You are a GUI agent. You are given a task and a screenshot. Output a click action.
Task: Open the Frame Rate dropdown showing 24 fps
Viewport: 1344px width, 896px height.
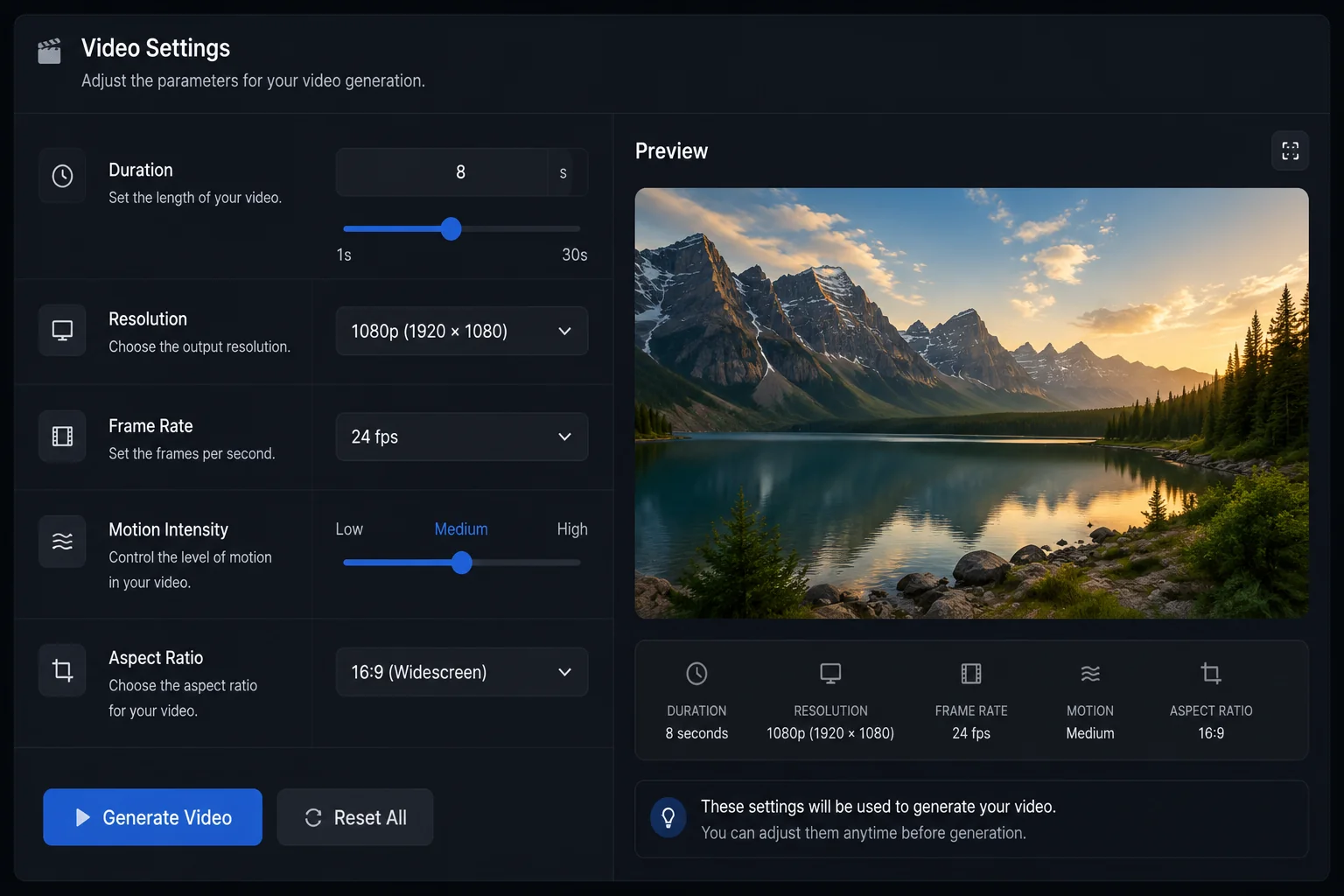pos(461,437)
